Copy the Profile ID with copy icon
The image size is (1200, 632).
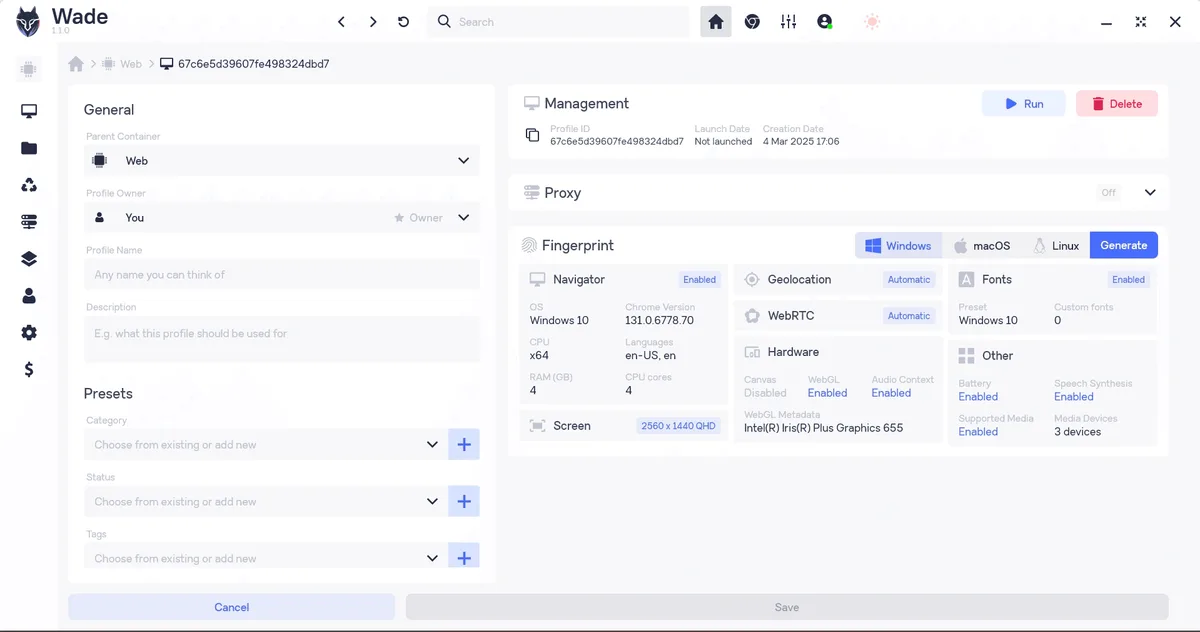pos(532,135)
